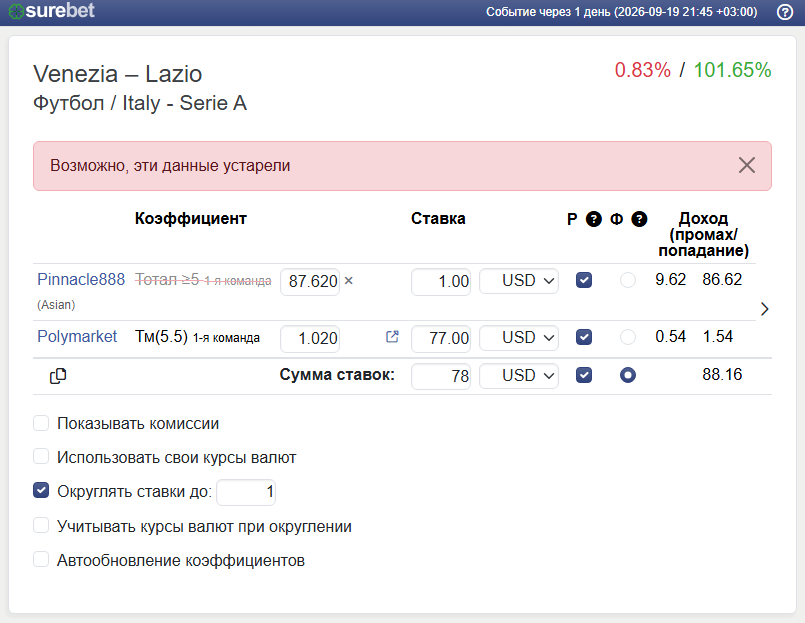
Task: Open total stake currency dropdown
Action: click(519, 376)
